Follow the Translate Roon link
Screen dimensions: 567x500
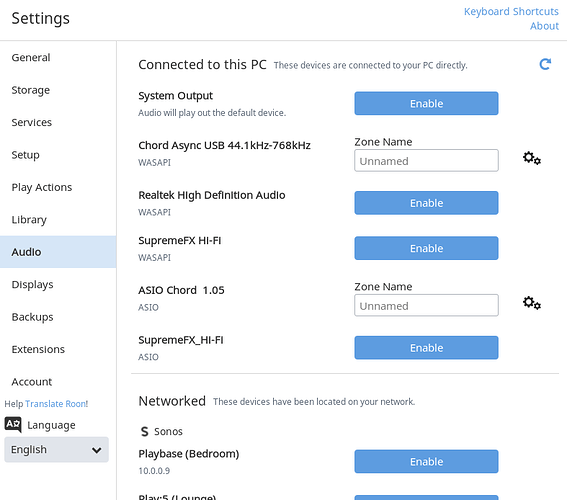(x=56, y=403)
